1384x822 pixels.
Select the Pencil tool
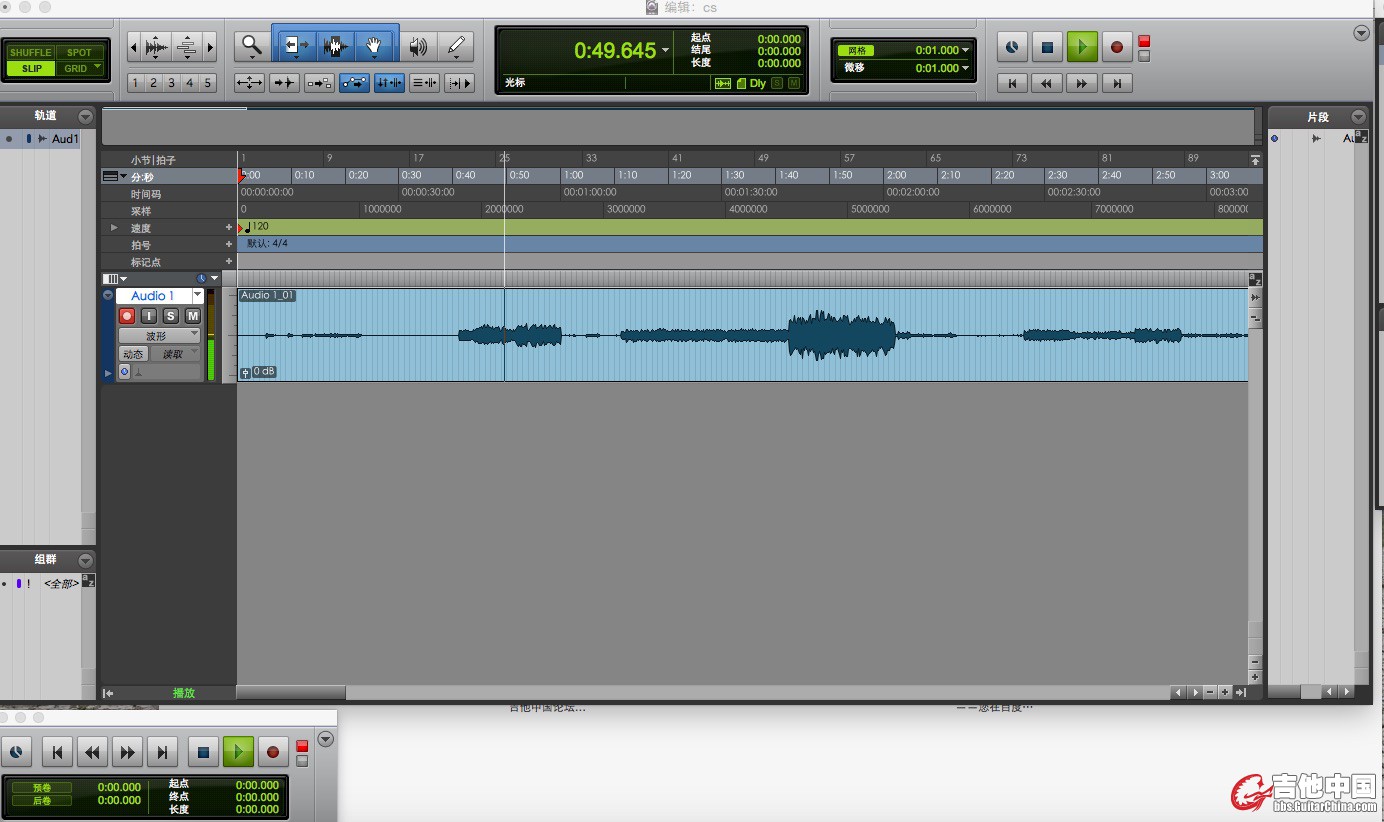click(456, 45)
